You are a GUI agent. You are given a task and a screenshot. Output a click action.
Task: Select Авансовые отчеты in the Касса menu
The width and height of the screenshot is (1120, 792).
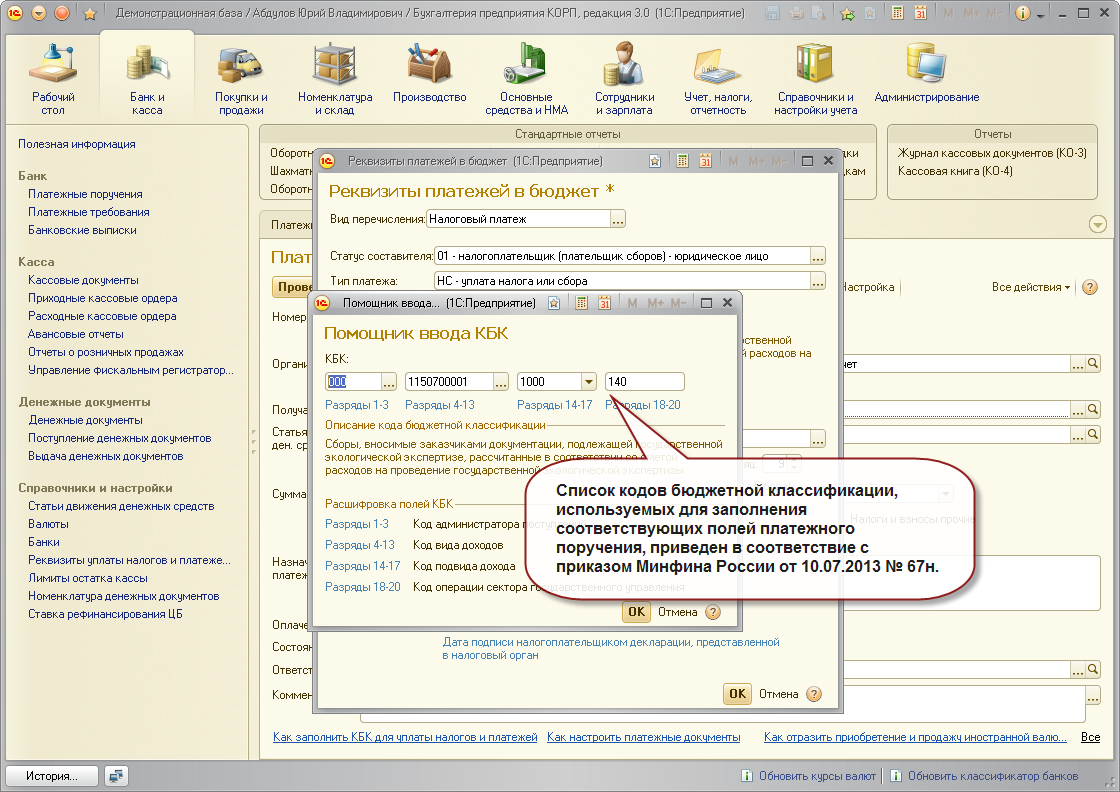76,334
